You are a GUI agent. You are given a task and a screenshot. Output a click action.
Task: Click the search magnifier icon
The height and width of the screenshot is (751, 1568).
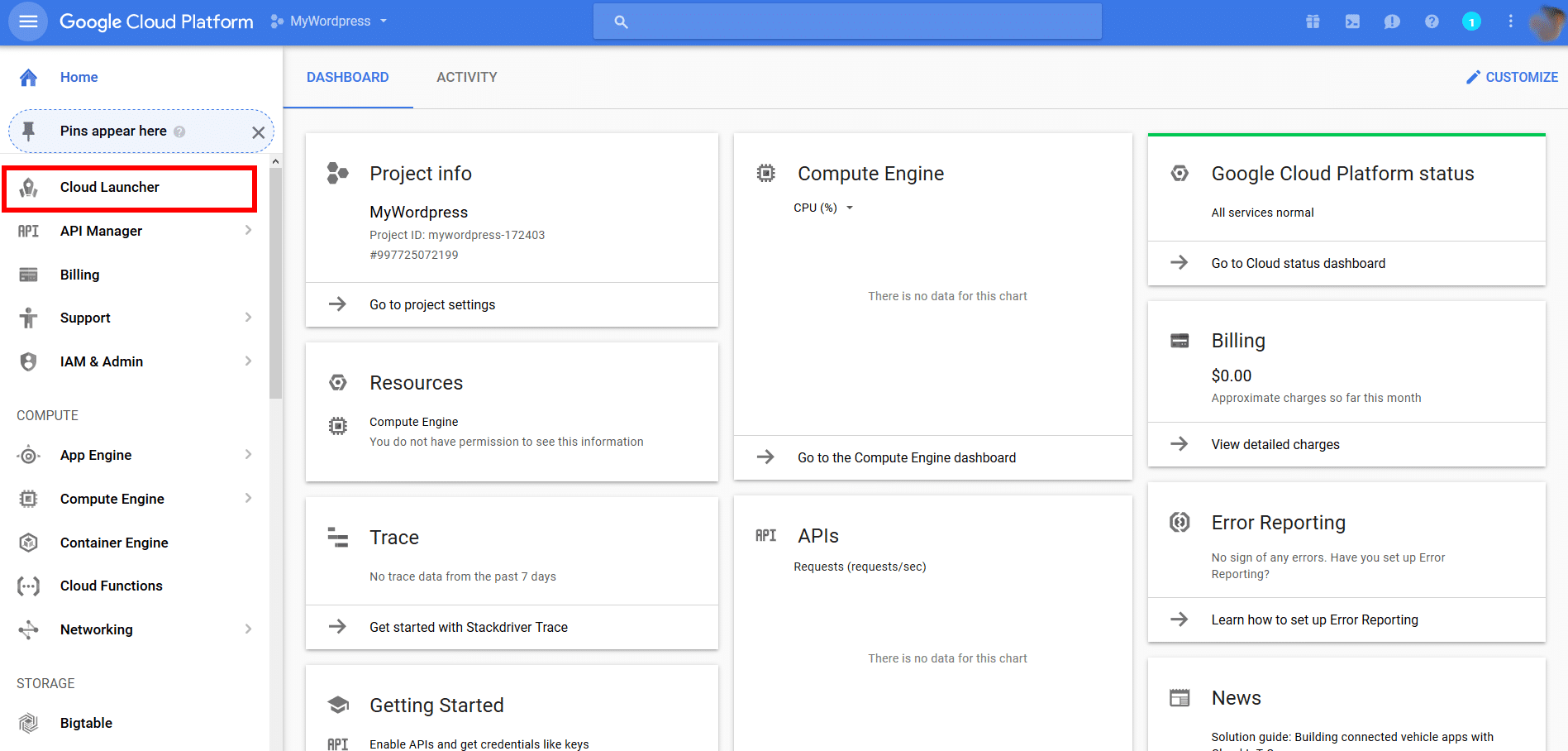[622, 22]
